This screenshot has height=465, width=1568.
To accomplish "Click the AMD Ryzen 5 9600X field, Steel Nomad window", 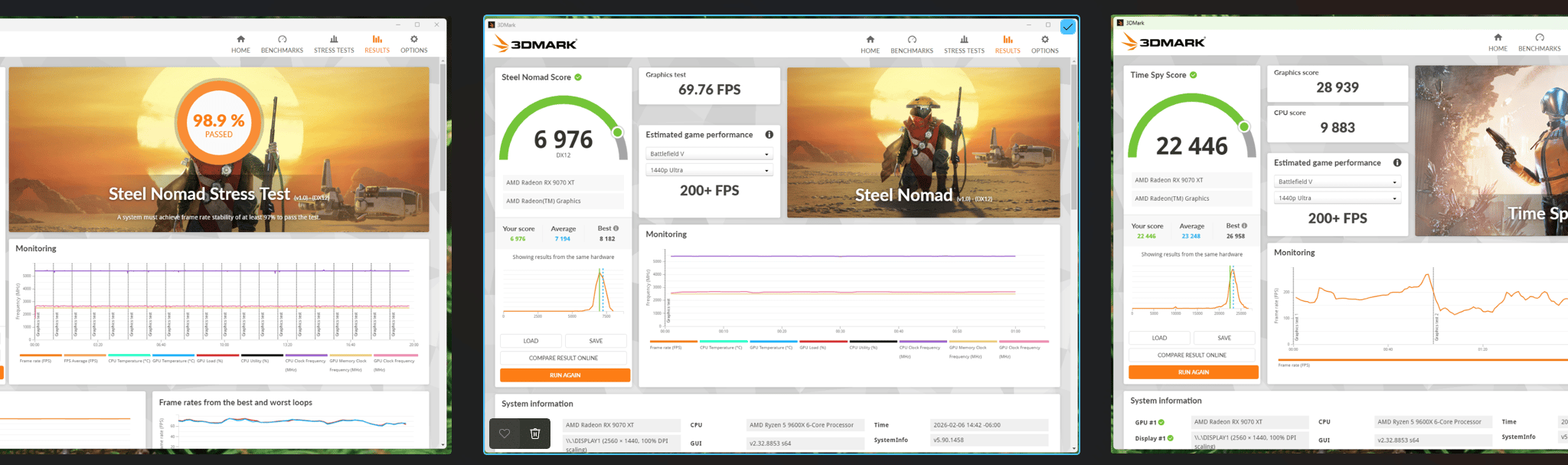I will pos(805,425).
